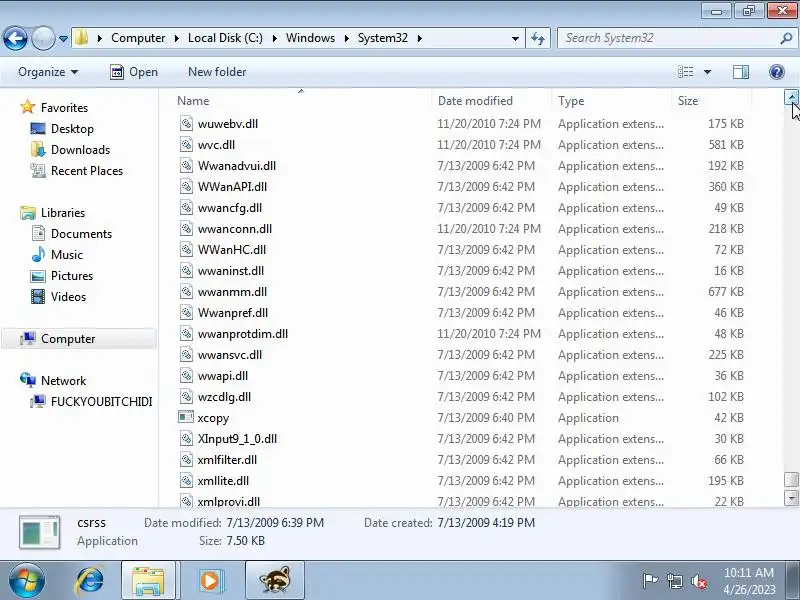The image size is (800, 600).
Task: Select the wwanmm.dll file icon
Action: [186, 291]
